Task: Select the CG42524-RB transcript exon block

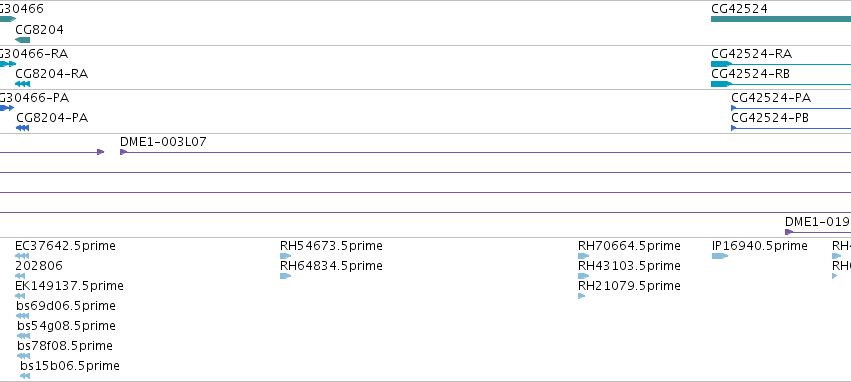Action: pyautogui.click(x=721, y=84)
